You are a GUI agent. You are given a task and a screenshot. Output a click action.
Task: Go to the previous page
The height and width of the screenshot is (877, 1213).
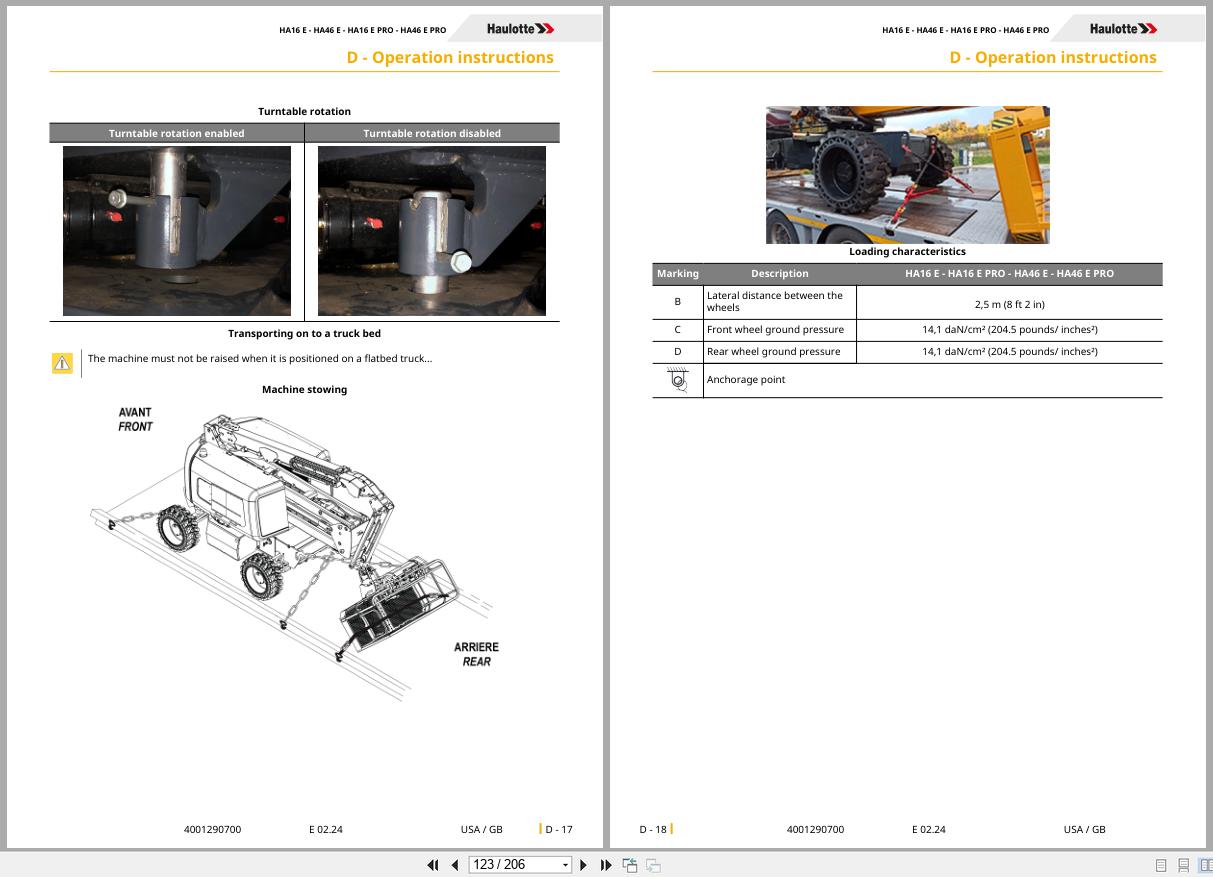point(455,865)
